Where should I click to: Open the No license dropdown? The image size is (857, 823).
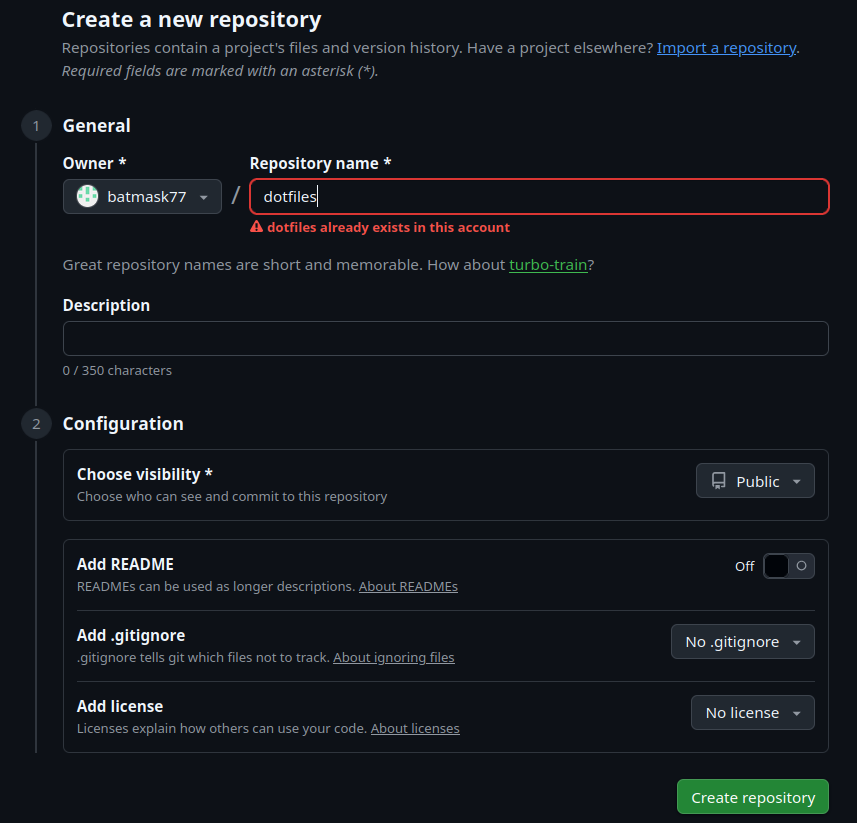[752, 713]
